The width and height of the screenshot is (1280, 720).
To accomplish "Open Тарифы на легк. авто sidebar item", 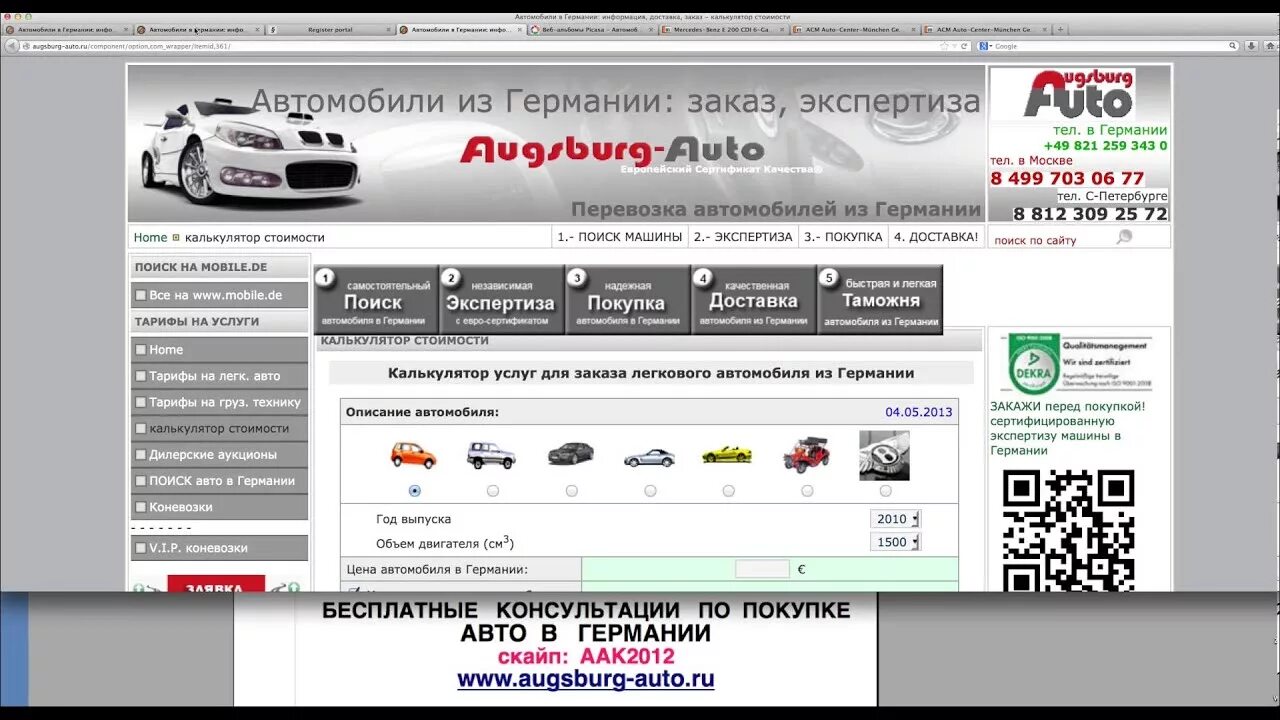I will pos(219,376).
